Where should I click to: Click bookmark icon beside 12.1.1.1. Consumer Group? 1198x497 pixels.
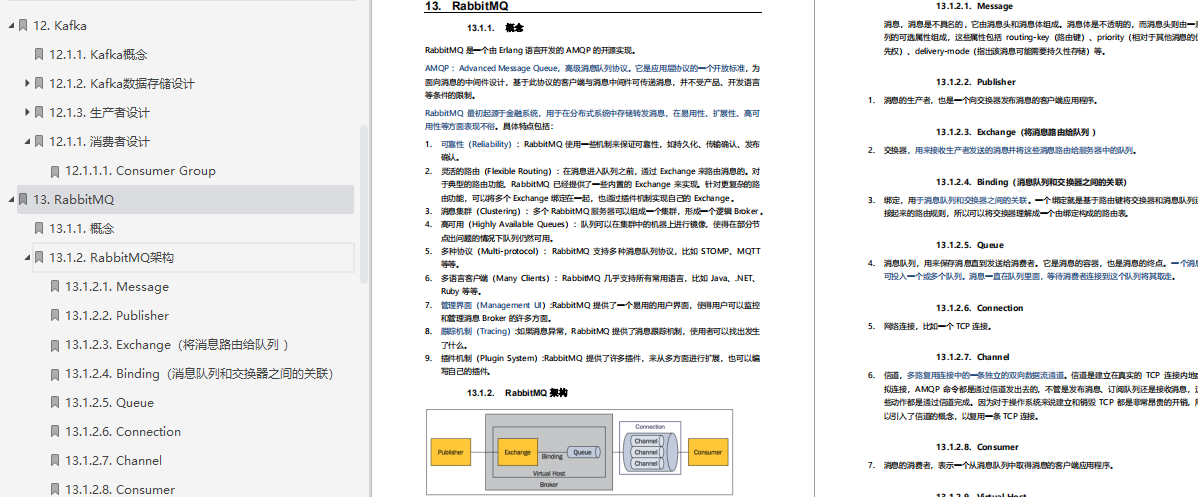(x=55, y=171)
